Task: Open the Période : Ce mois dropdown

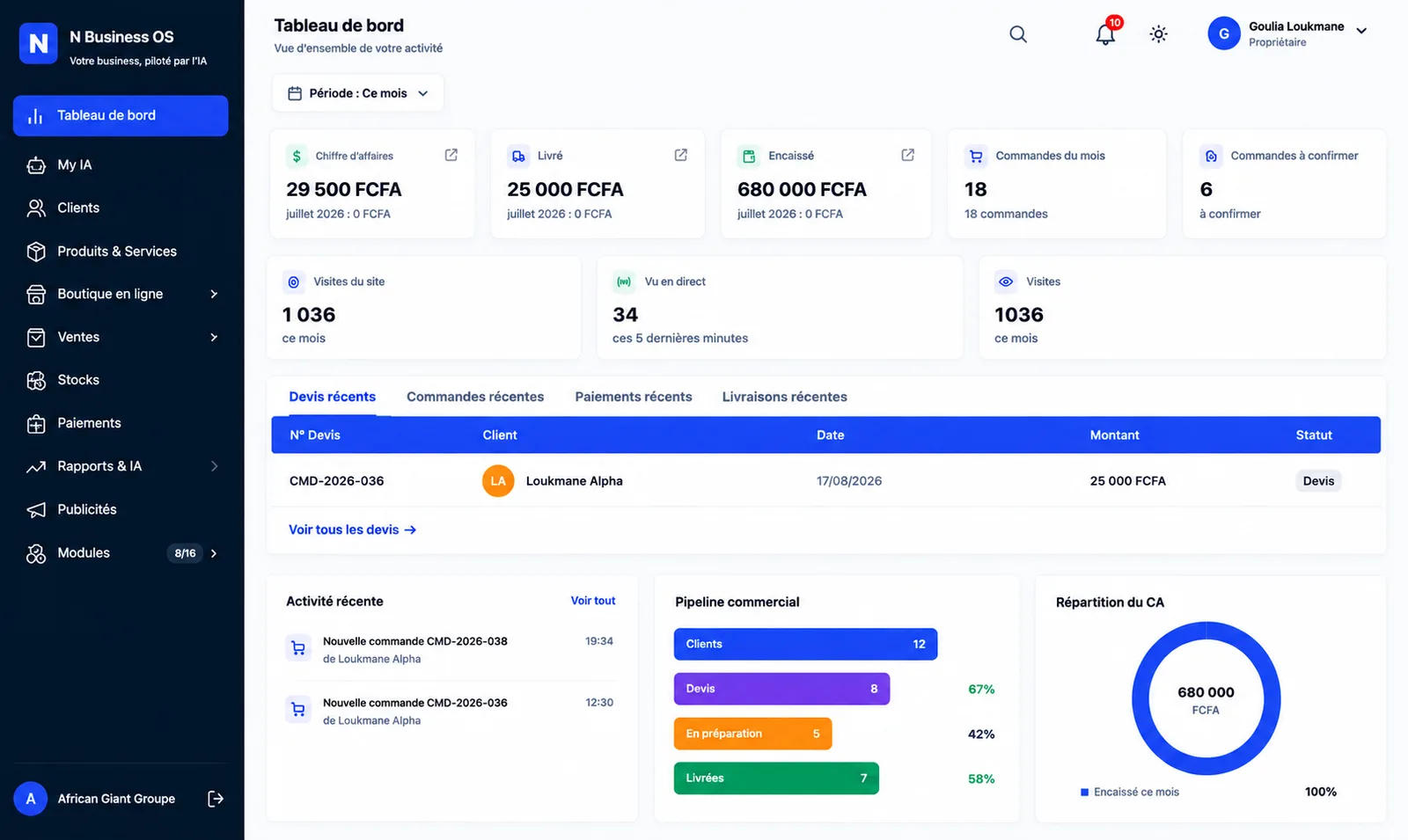Action: 358,93
